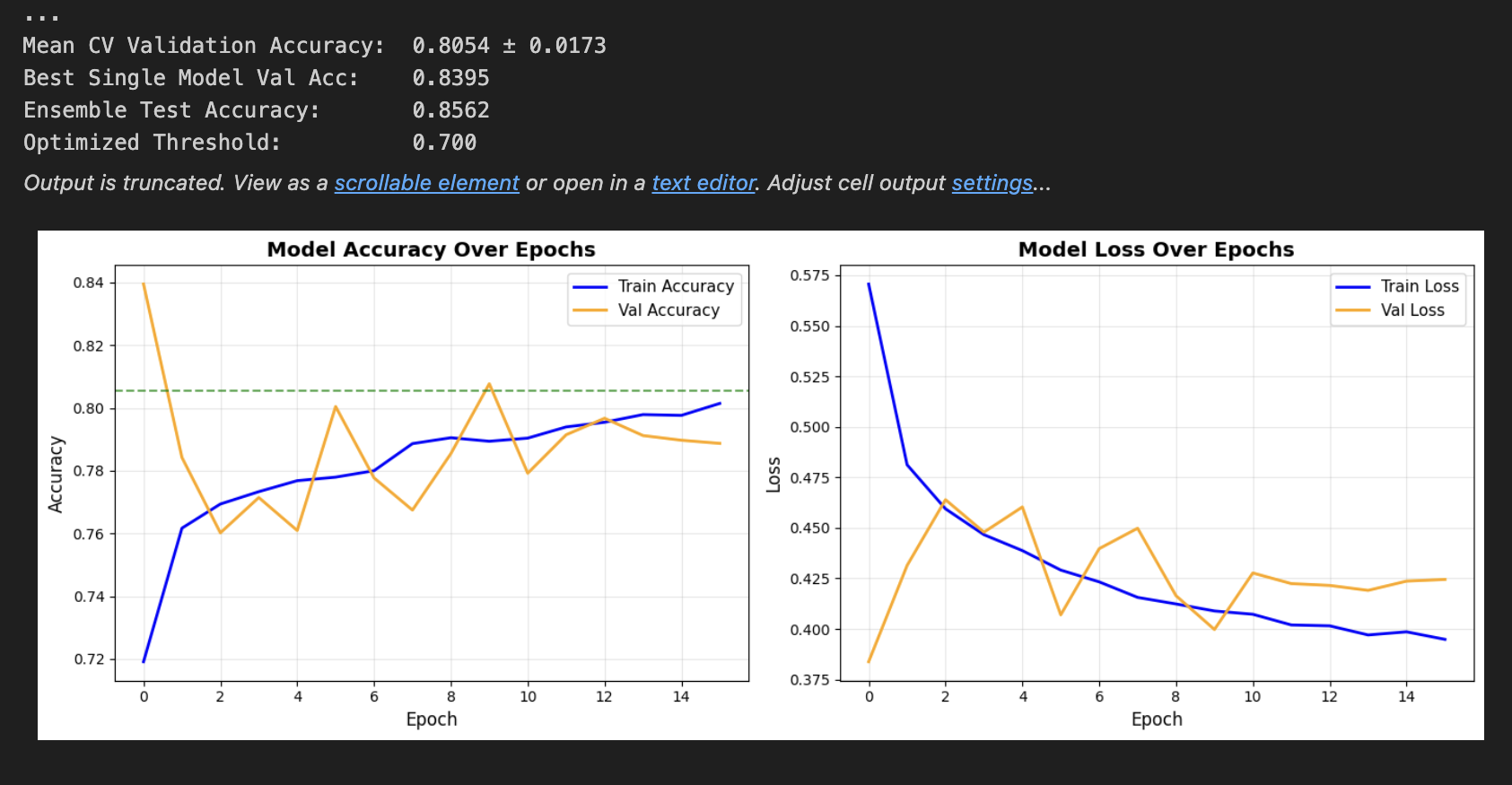
Task: Click the vertical Accuracy axis label
Action: coord(56,474)
